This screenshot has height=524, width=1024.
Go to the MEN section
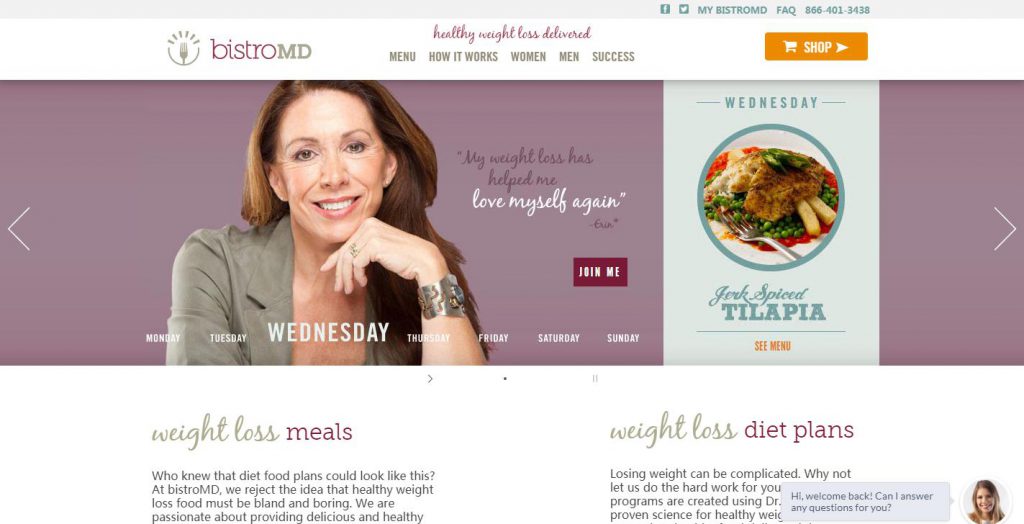pos(569,57)
